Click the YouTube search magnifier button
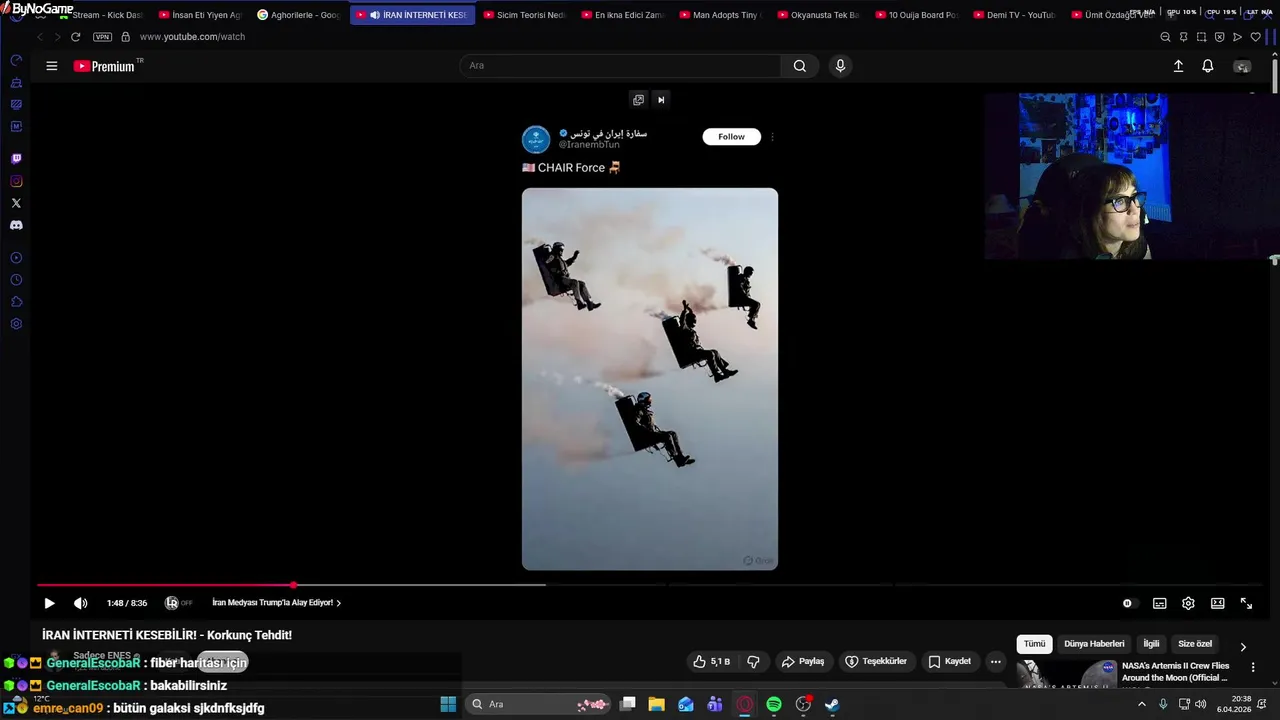The height and width of the screenshot is (720, 1280). tap(799, 66)
